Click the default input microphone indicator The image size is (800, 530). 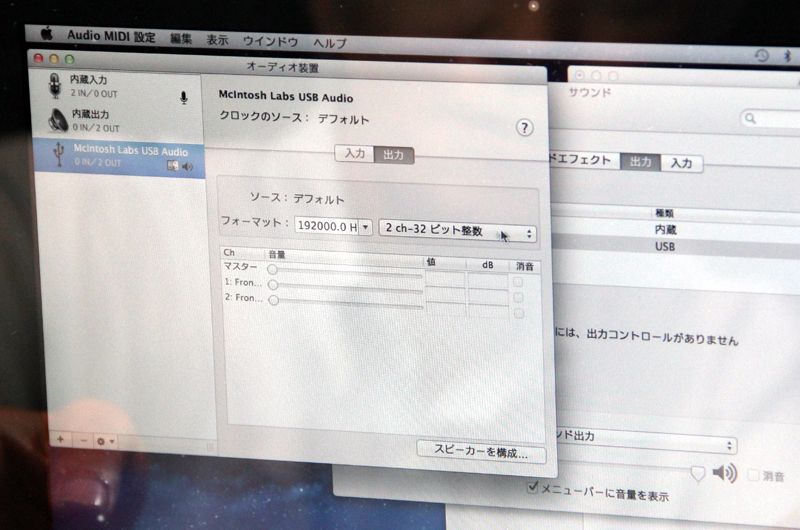click(x=184, y=97)
